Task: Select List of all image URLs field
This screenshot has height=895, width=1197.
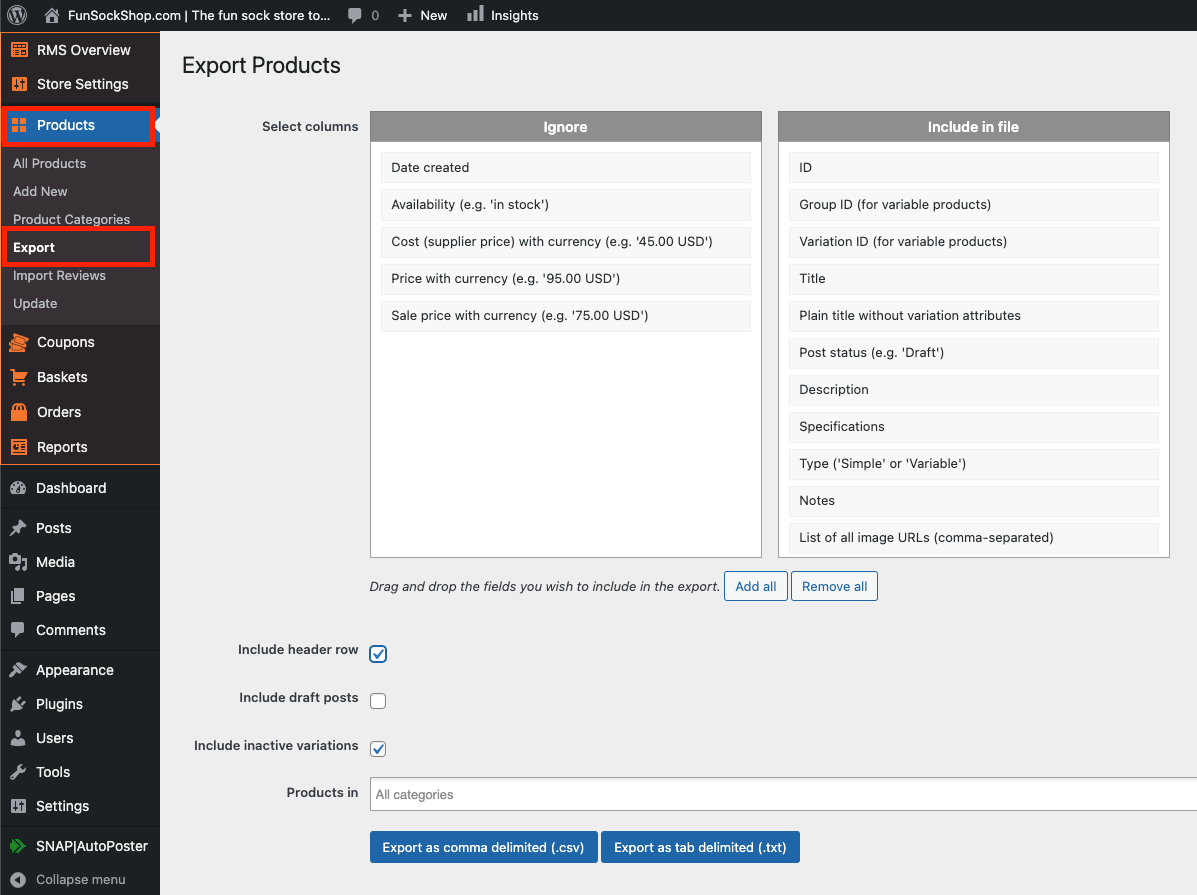Action: [973, 538]
